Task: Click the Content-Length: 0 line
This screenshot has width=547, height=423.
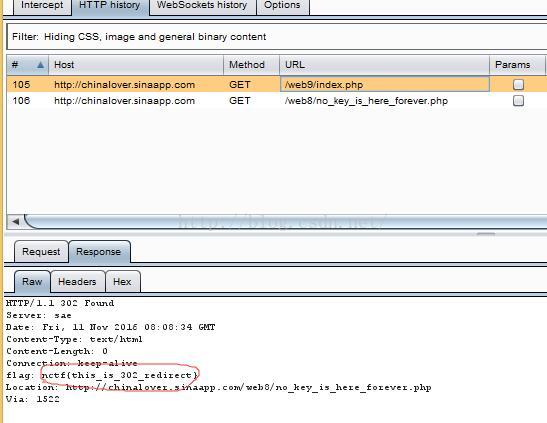Action: (57, 351)
